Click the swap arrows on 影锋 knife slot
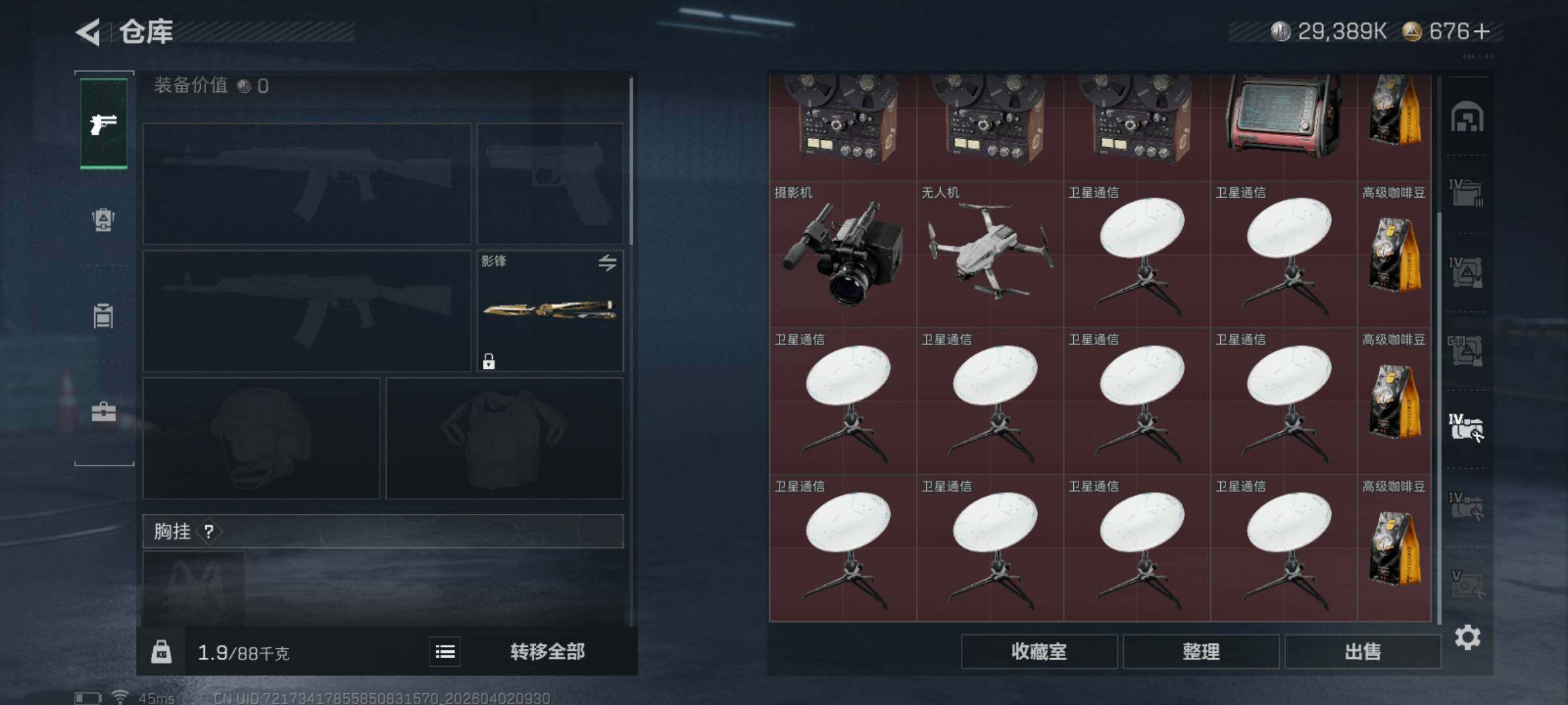Viewport: 1568px width, 705px height. [x=607, y=263]
